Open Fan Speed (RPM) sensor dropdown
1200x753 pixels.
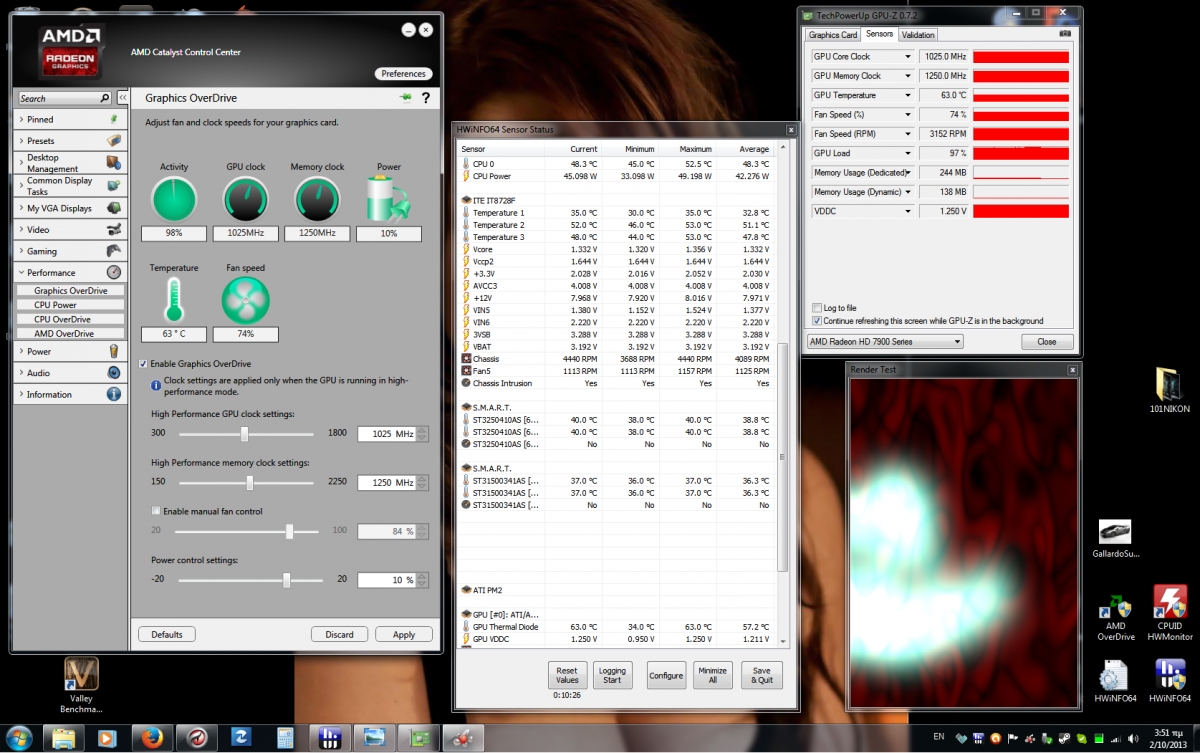pyautogui.click(x=907, y=134)
